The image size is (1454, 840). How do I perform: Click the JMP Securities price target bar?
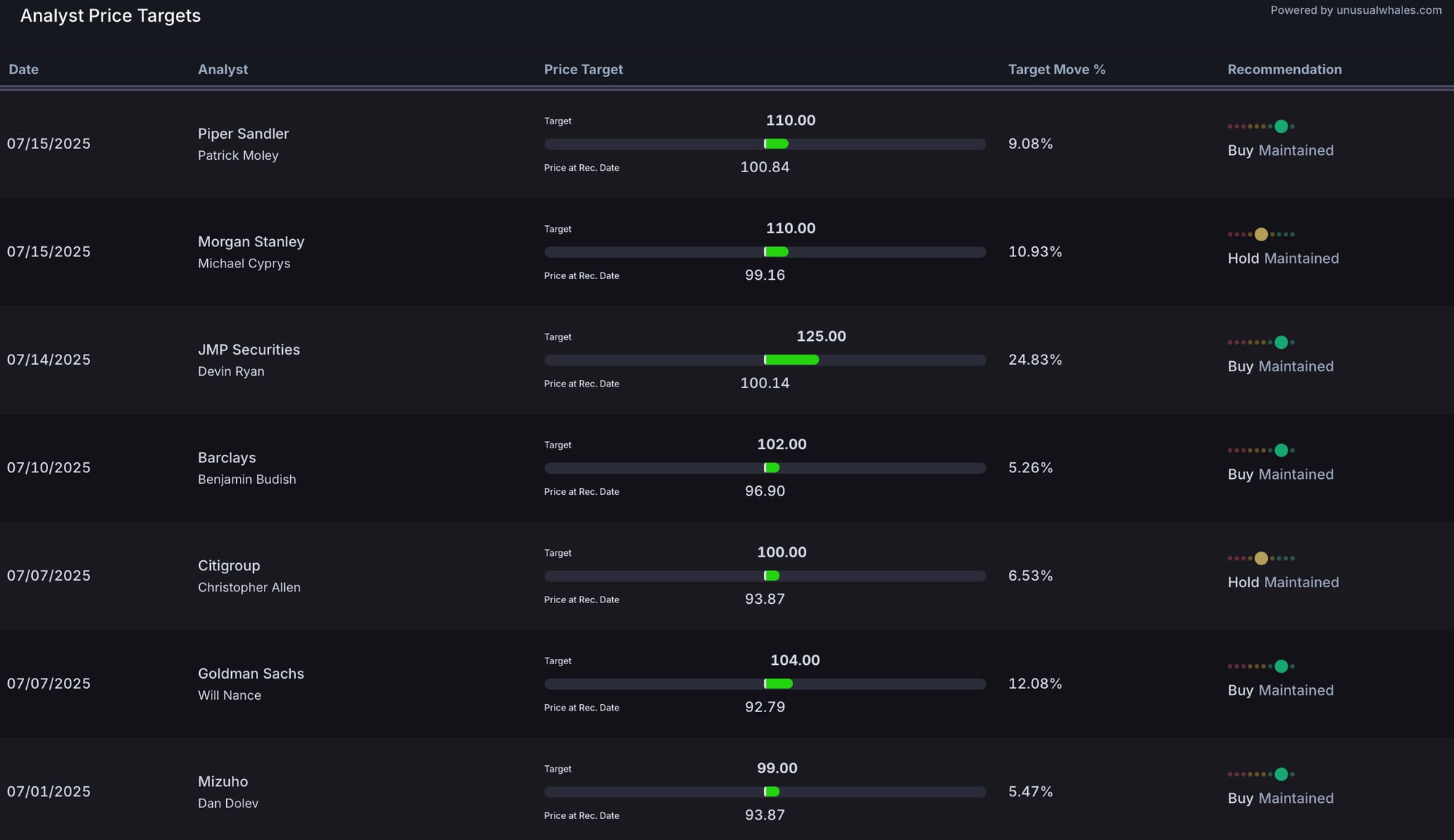[x=765, y=360]
